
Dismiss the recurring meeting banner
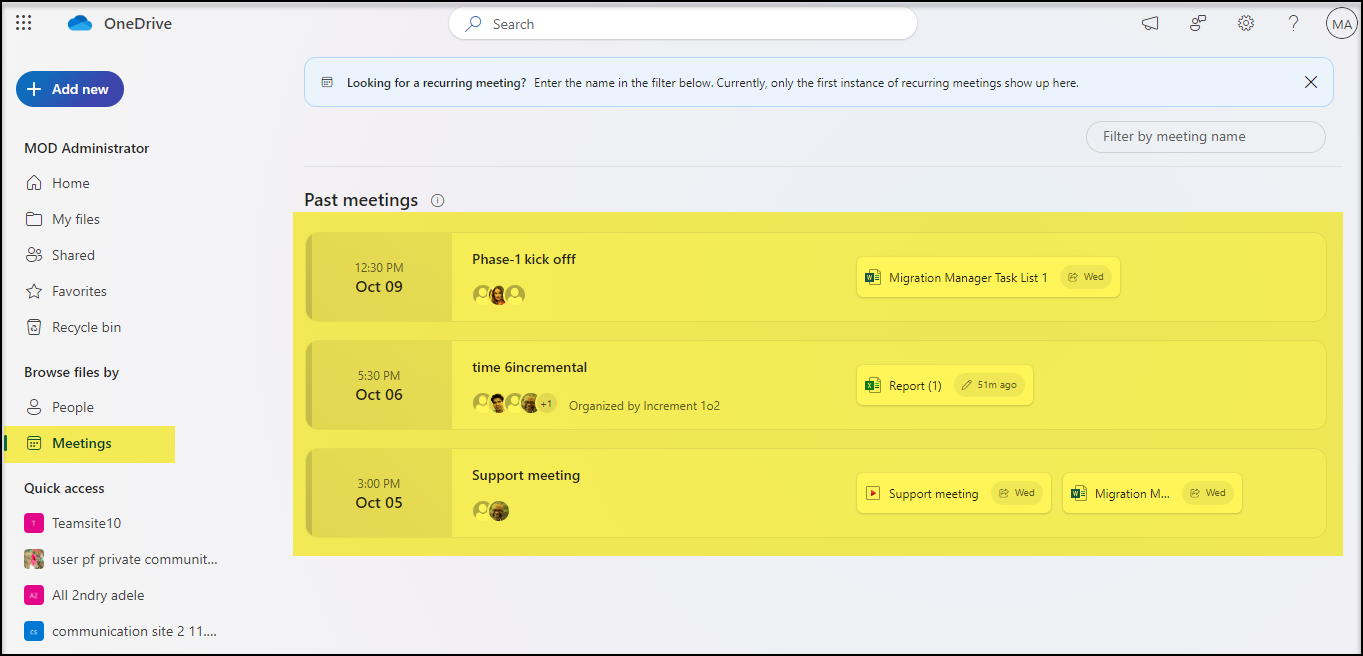tap(1310, 82)
